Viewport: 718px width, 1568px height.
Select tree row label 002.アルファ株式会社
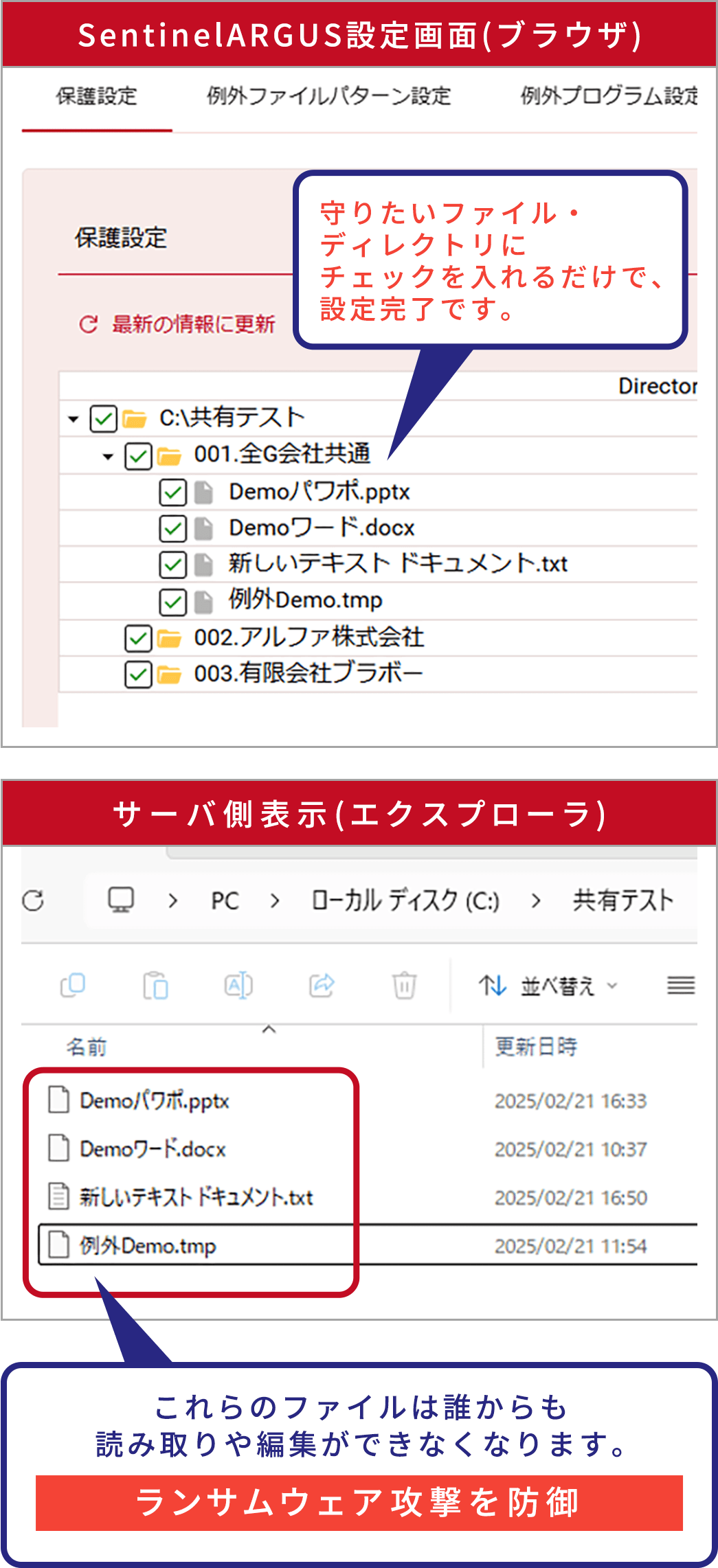(x=309, y=637)
